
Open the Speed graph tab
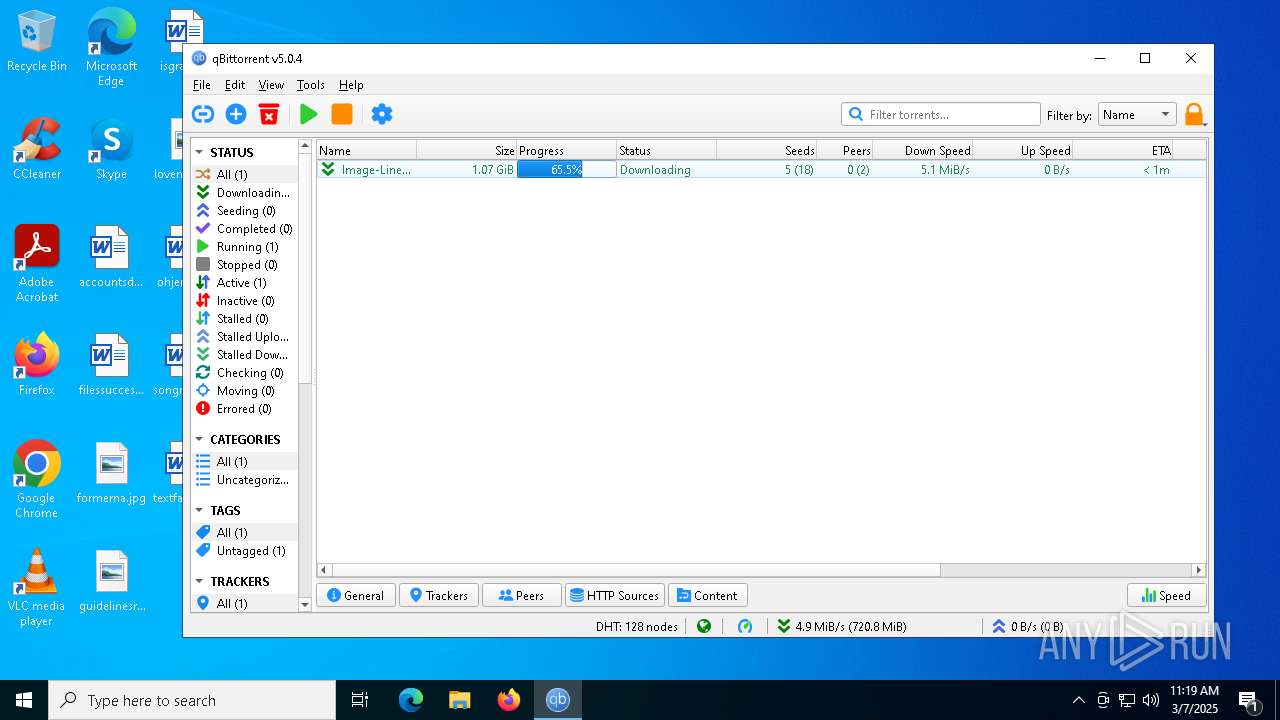[x=1166, y=595]
